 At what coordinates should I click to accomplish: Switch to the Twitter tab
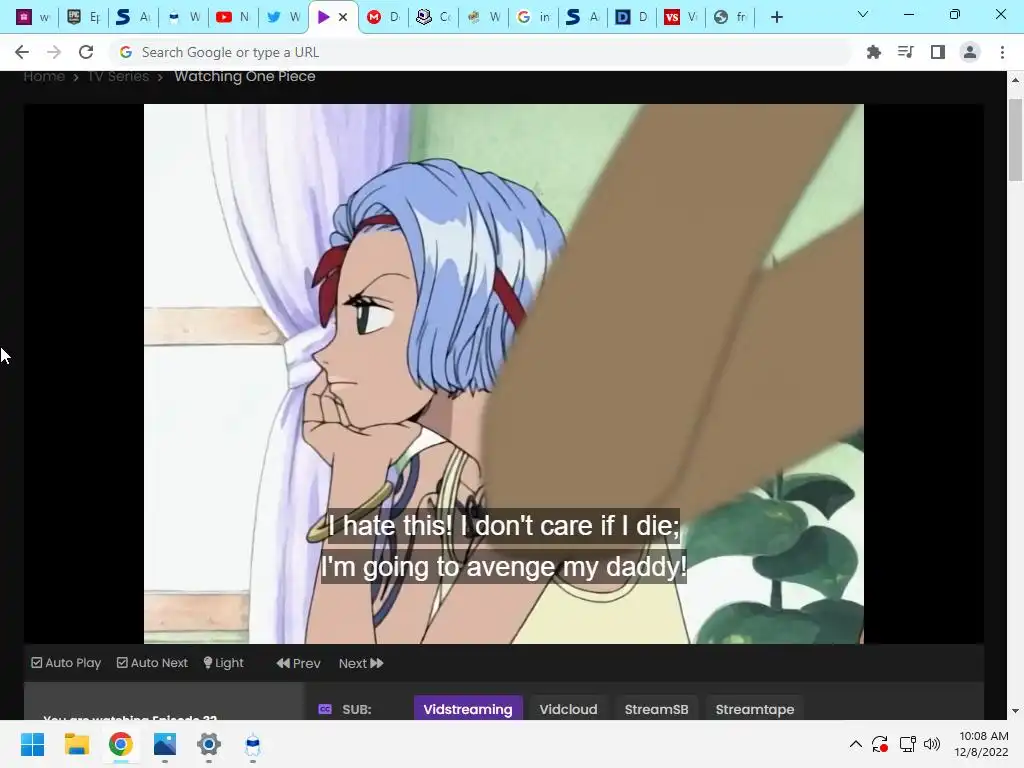click(x=283, y=18)
